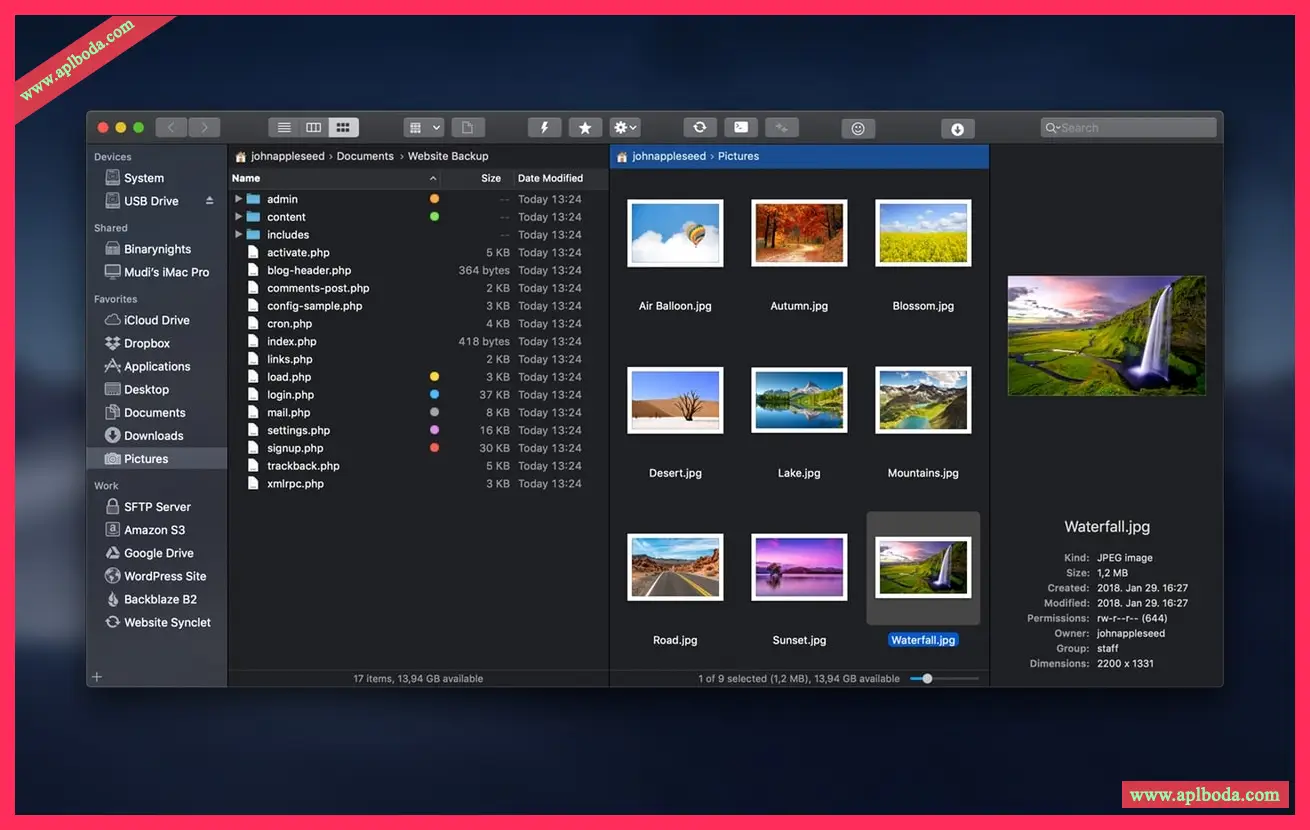
Task: Click Pictures in right pane path bar
Action: point(738,156)
